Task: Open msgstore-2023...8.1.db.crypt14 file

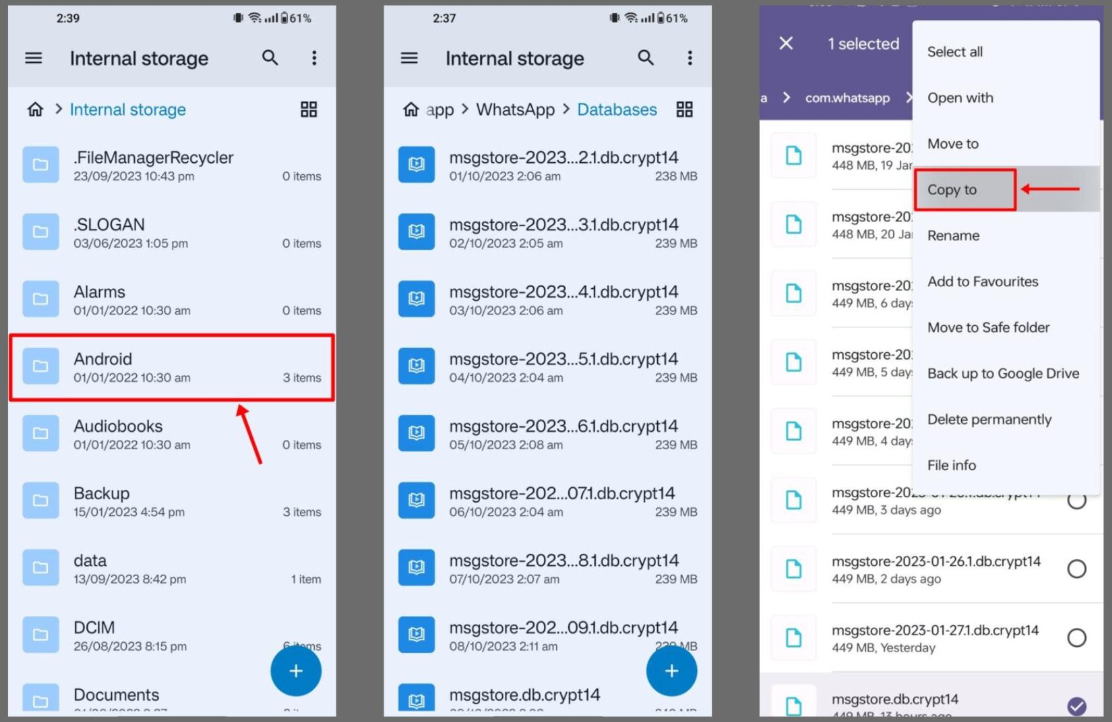Action: click(x=547, y=568)
